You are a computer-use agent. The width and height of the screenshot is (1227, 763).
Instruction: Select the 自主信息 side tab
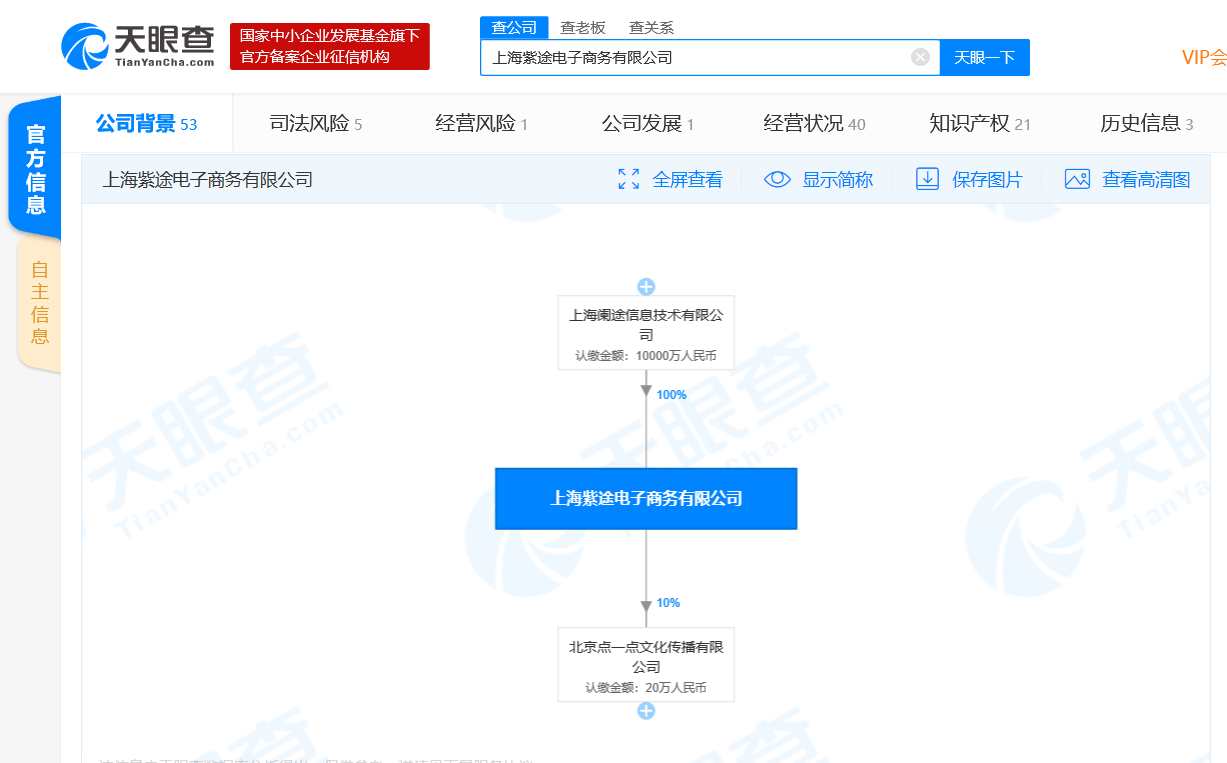click(39, 302)
